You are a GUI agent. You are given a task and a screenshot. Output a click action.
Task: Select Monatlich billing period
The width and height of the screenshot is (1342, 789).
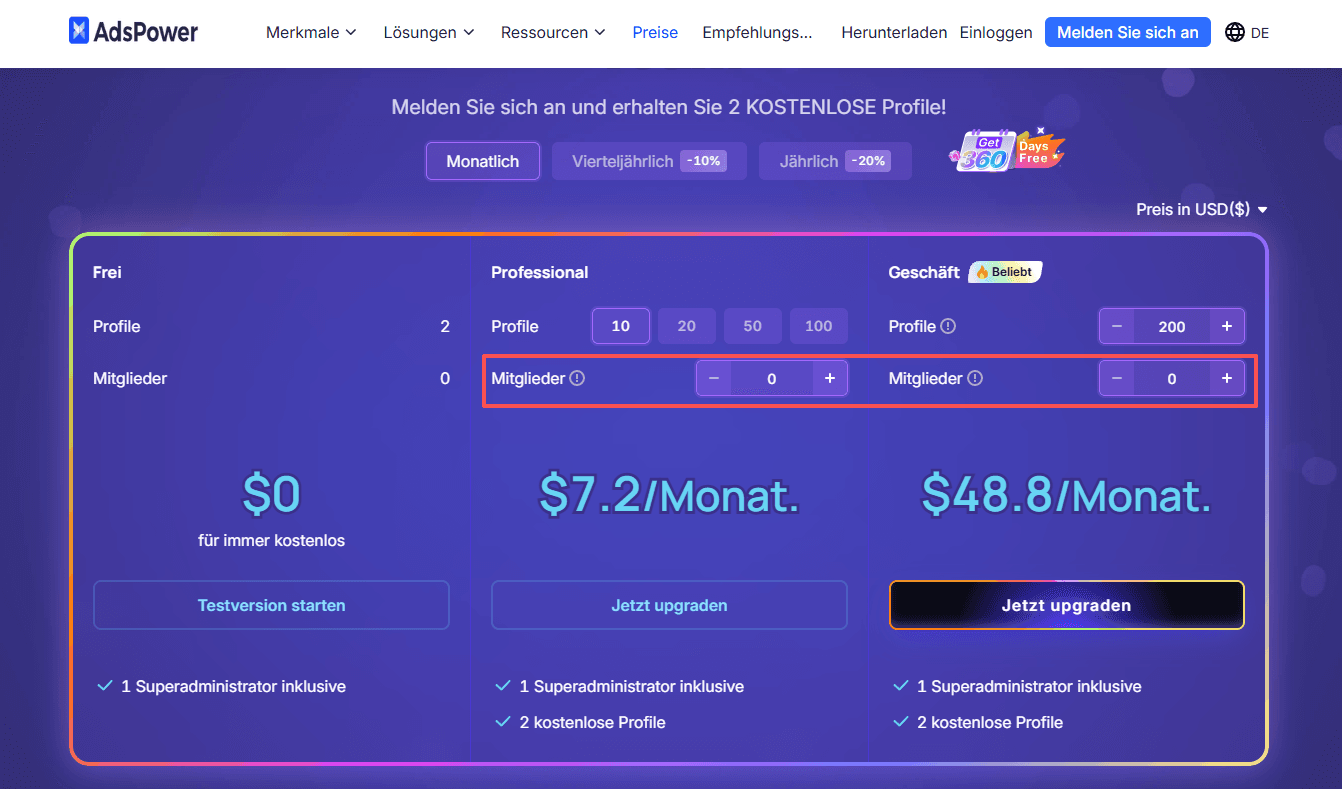tap(482, 161)
